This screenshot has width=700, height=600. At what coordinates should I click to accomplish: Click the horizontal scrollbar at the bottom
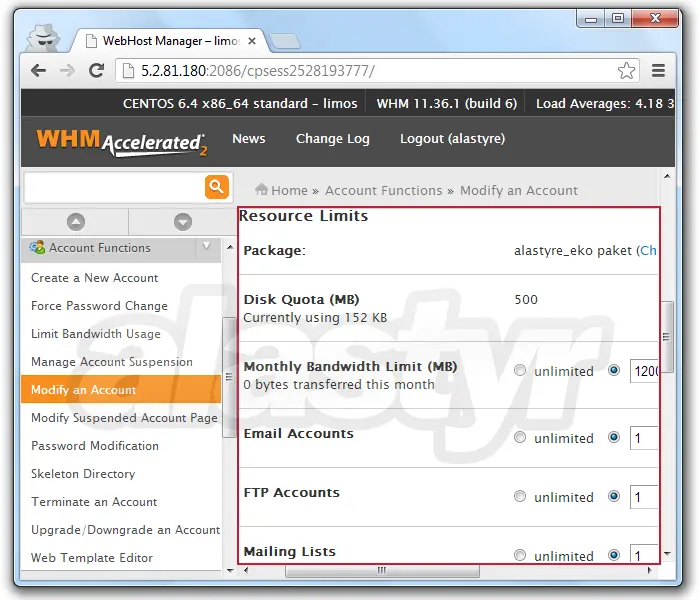click(380, 572)
